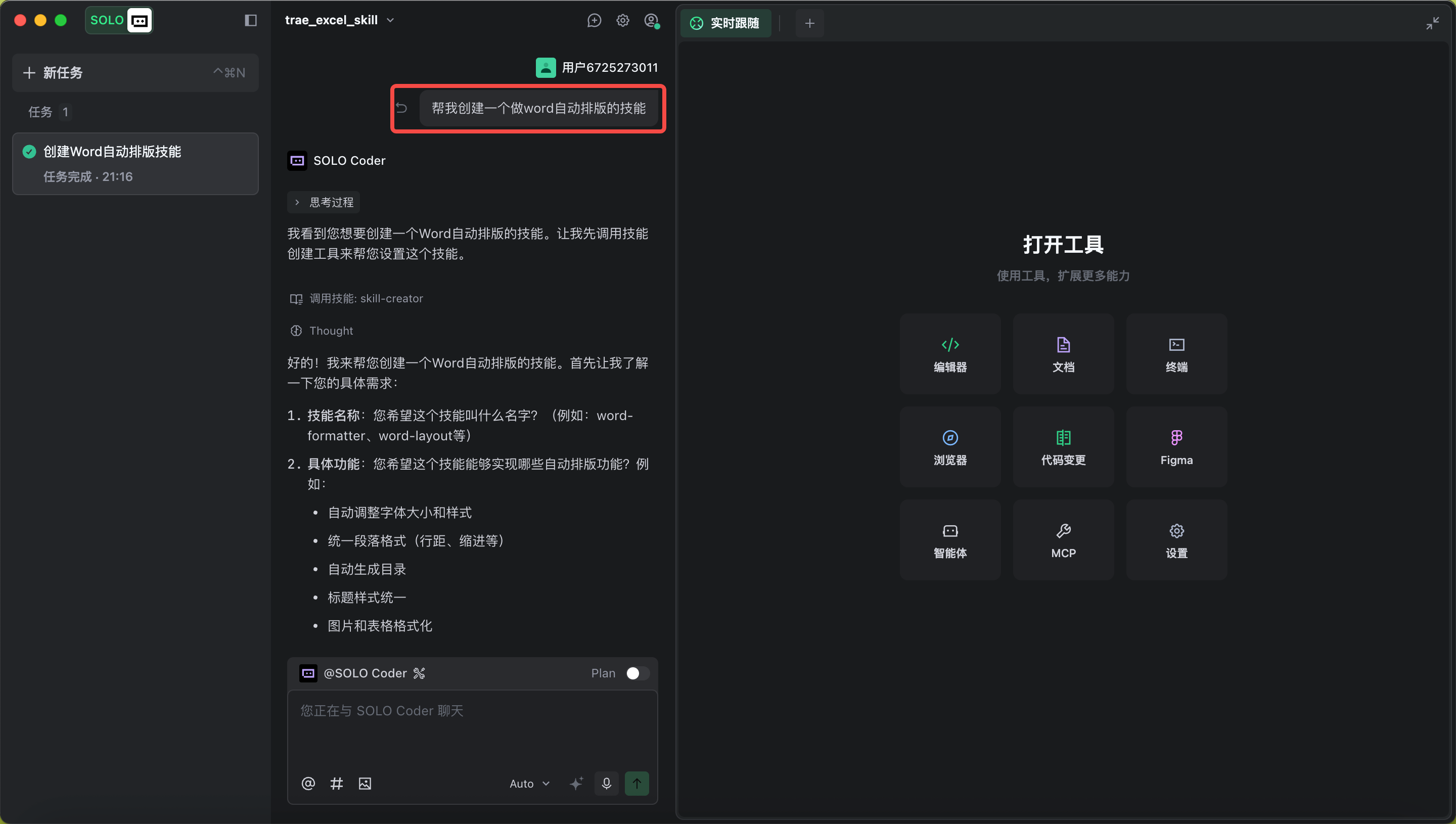Open the Auto model dropdown
This screenshot has height=824, width=1456.
click(530, 783)
